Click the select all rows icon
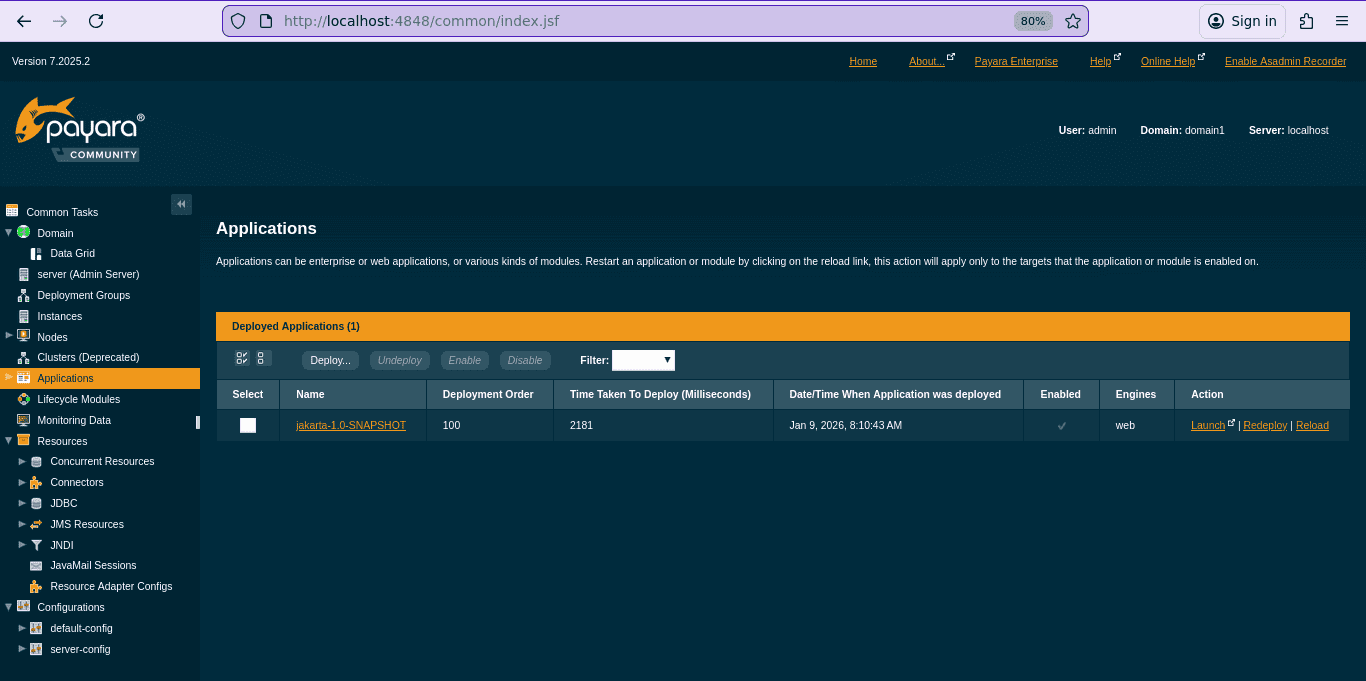Viewport: 1366px width, 681px height. tap(242, 358)
